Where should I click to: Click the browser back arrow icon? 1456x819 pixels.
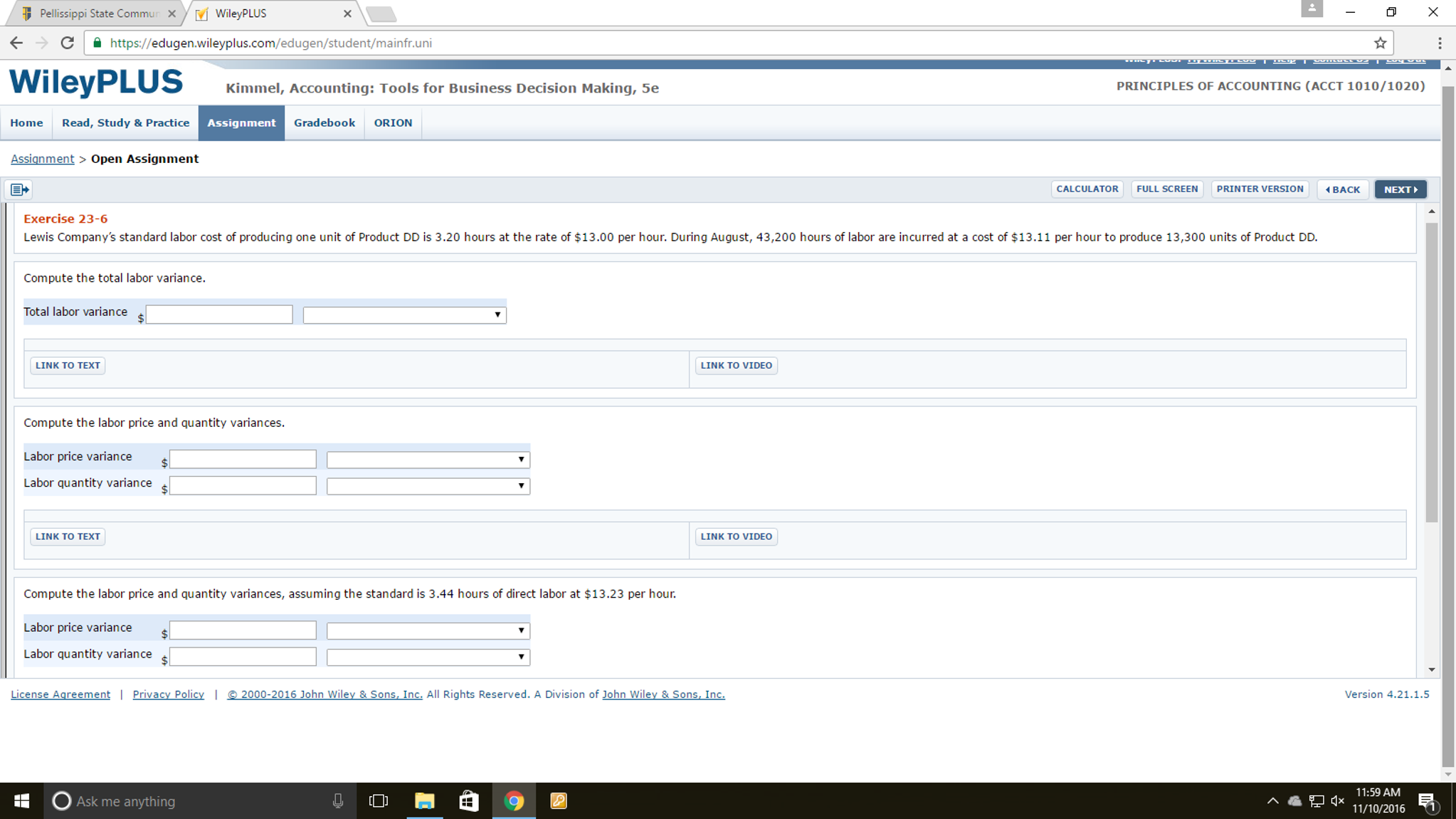click(x=16, y=43)
